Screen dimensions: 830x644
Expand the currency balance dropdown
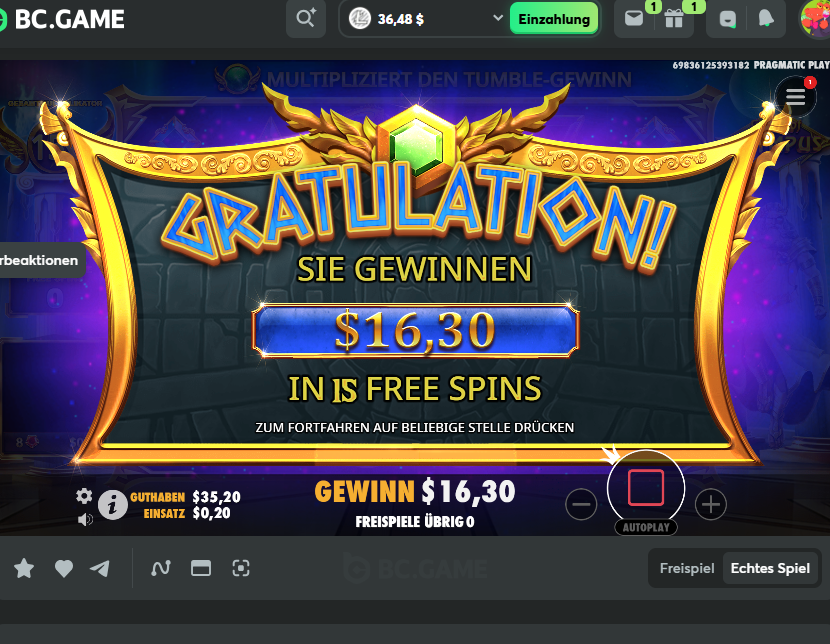pos(498,18)
